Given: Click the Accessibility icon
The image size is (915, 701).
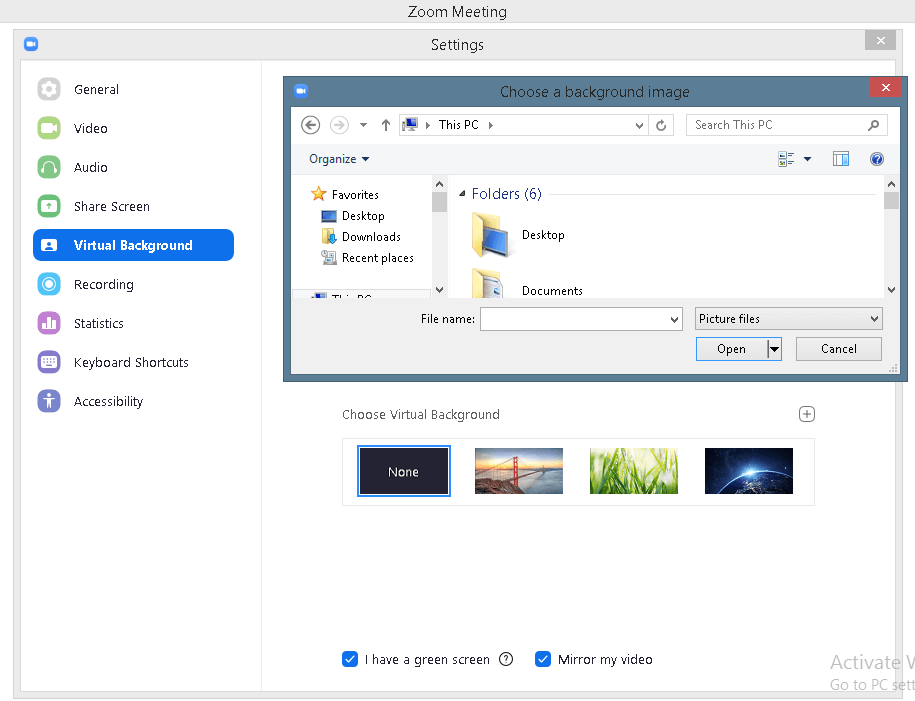Looking at the screenshot, I should 49,402.
